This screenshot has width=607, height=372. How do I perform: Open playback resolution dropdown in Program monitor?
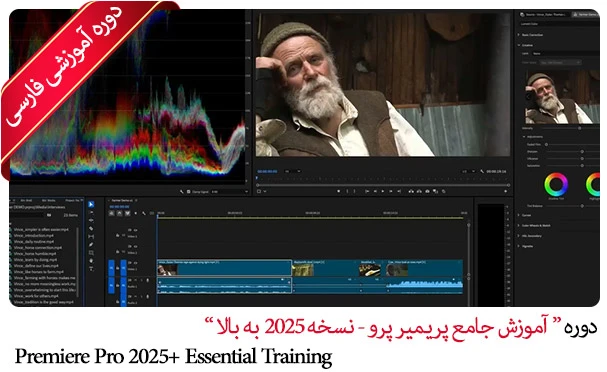pyautogui.click(x=468, y=171)
